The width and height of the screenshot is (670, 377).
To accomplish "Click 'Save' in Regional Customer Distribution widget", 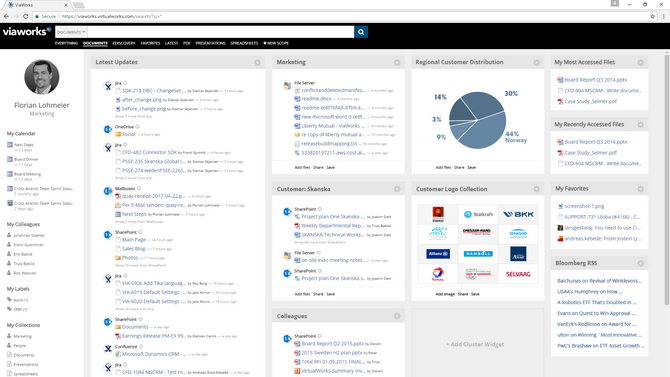I will [471, 168].
